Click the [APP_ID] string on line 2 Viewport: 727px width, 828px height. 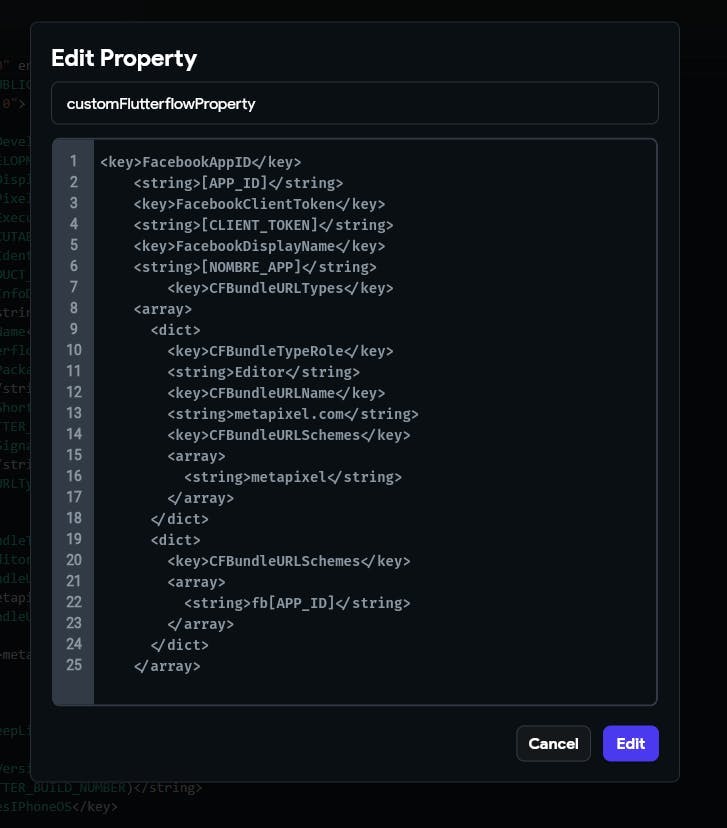238,183
